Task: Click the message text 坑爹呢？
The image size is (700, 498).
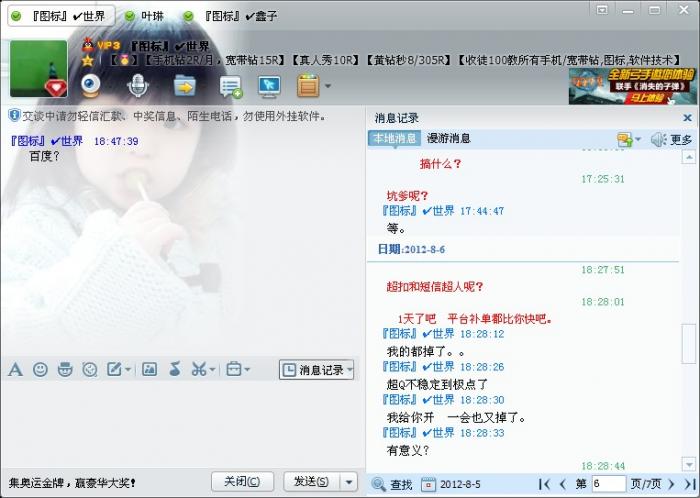Action: (408, 195)
